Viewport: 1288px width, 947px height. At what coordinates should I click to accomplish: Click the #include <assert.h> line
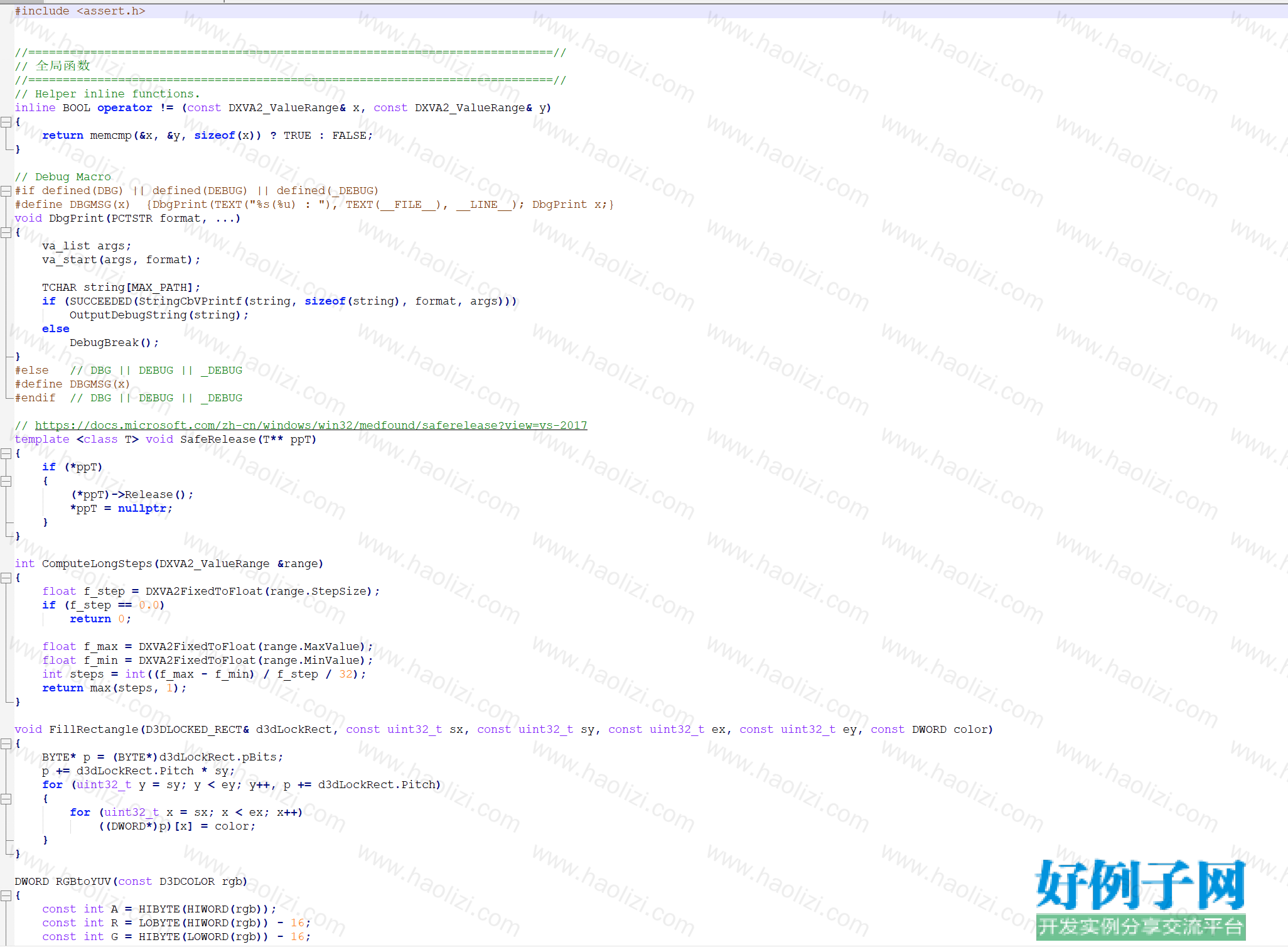point(80,11)
